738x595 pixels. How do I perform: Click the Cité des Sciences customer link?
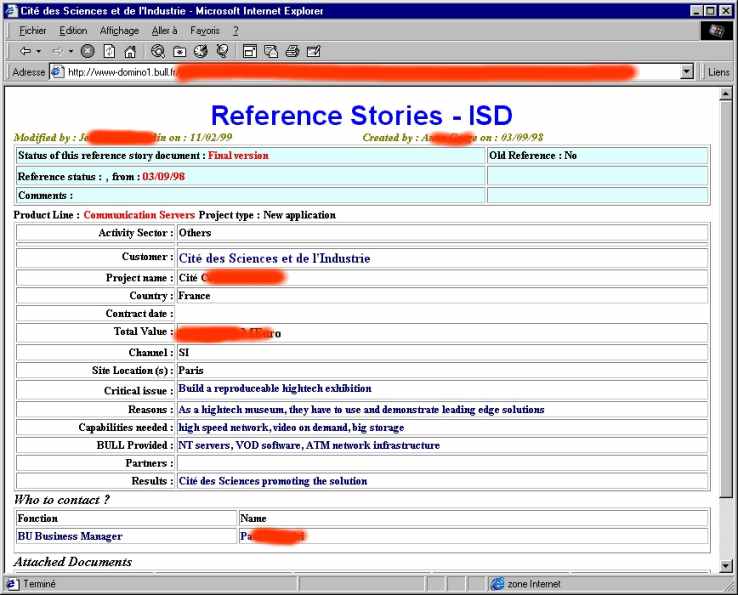click(274, 258)
